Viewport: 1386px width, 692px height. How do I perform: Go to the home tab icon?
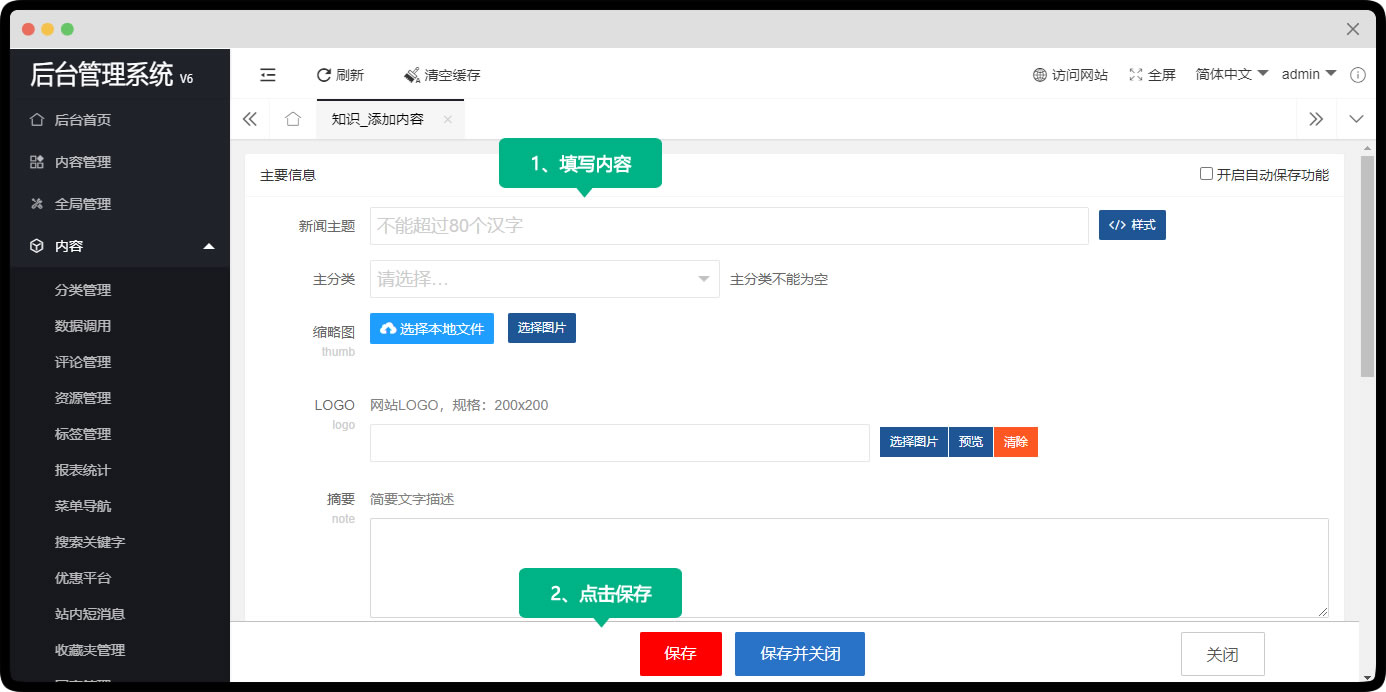tap(292, 119)
